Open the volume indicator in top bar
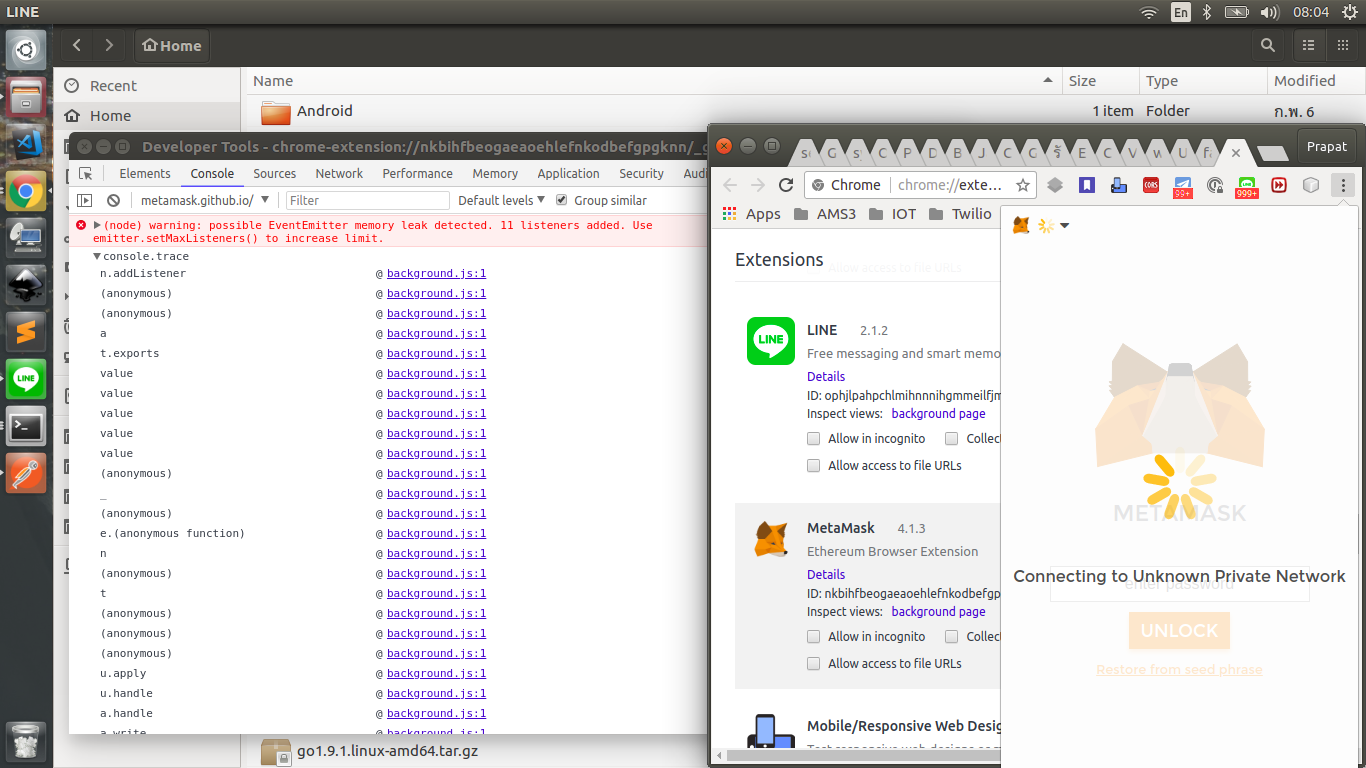 tap(1270, 12)
